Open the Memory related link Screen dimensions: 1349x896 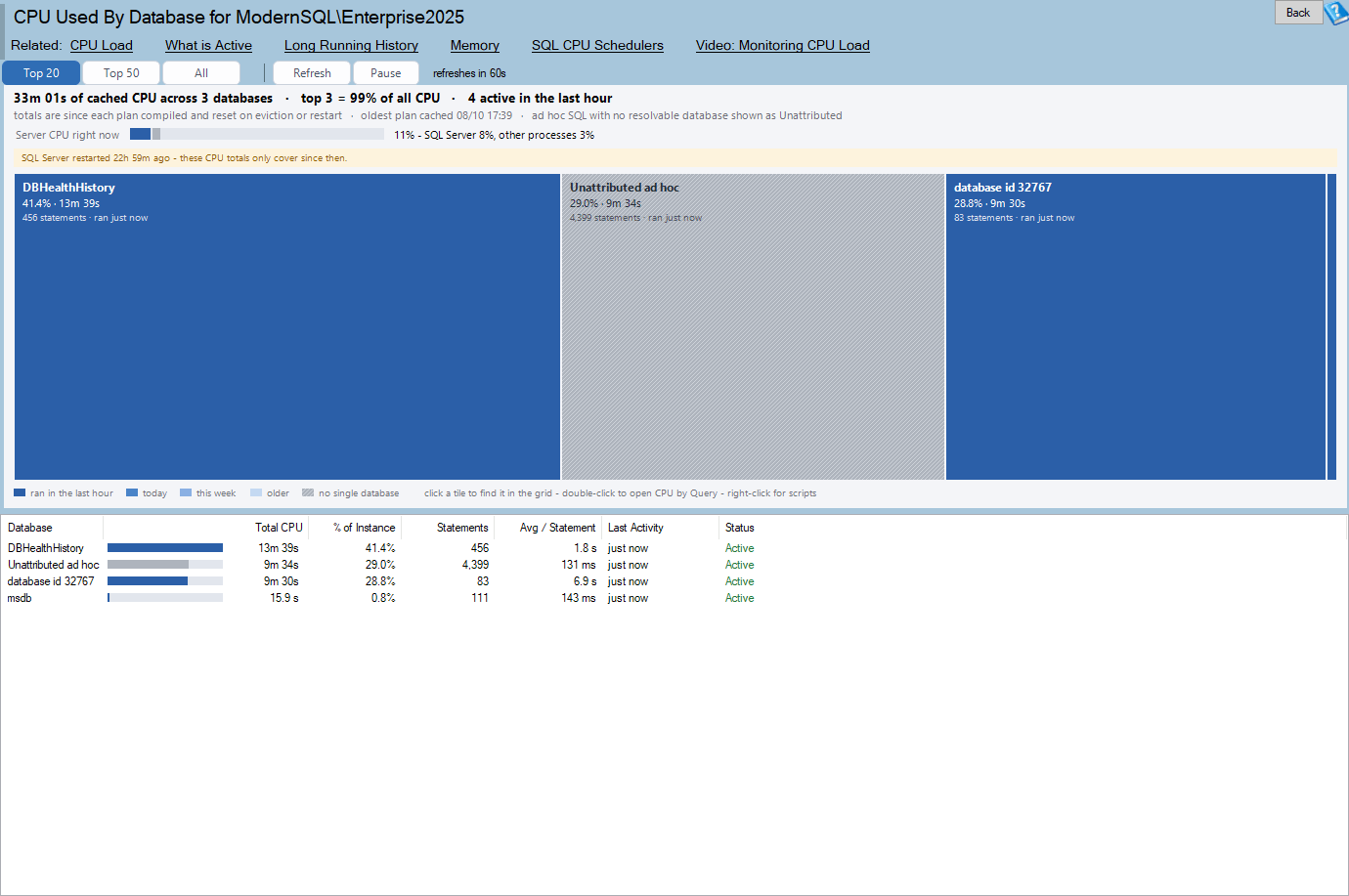point(475,45)
